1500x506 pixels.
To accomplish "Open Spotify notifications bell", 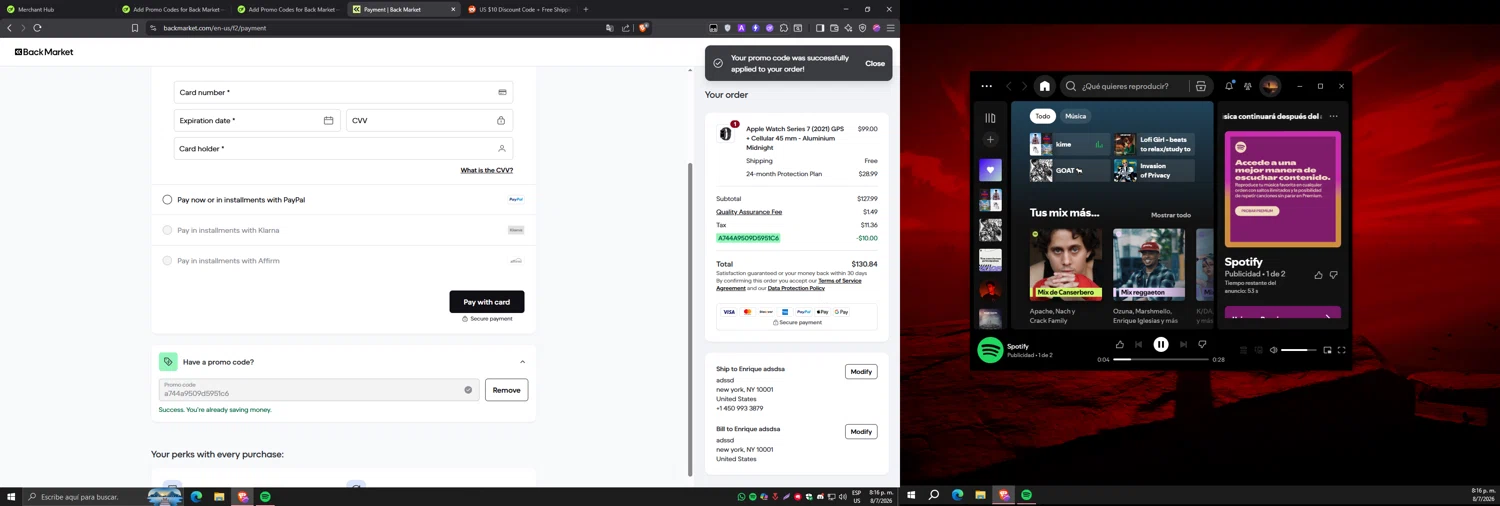I will tap(1229, 86).
